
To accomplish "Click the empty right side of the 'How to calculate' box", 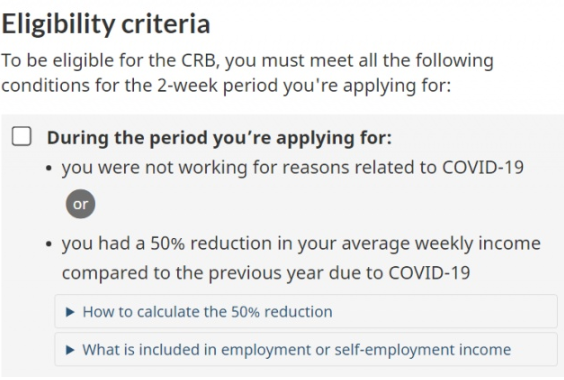I will pos(445,312).
